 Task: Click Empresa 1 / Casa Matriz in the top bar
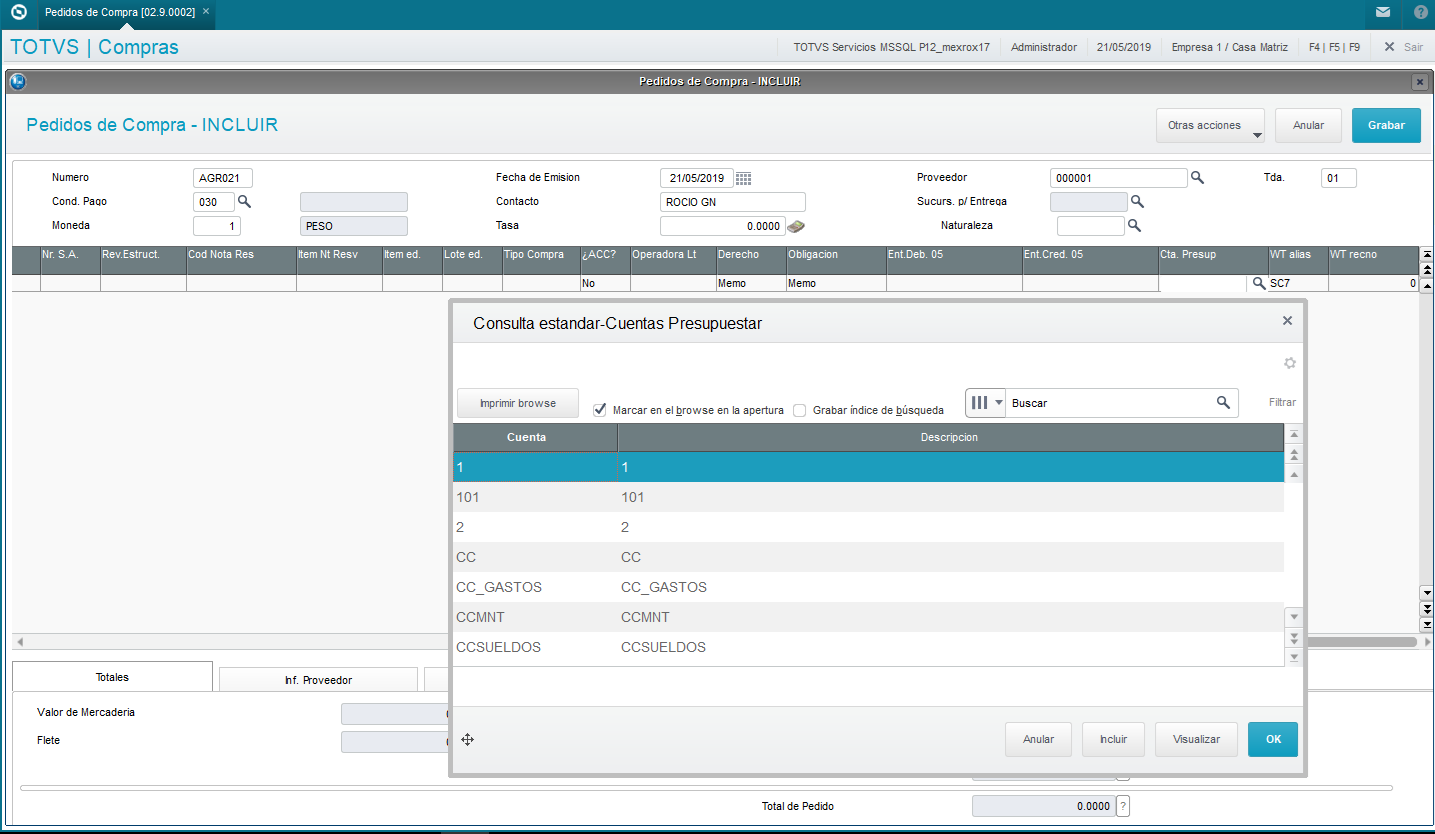point(1229,47)
